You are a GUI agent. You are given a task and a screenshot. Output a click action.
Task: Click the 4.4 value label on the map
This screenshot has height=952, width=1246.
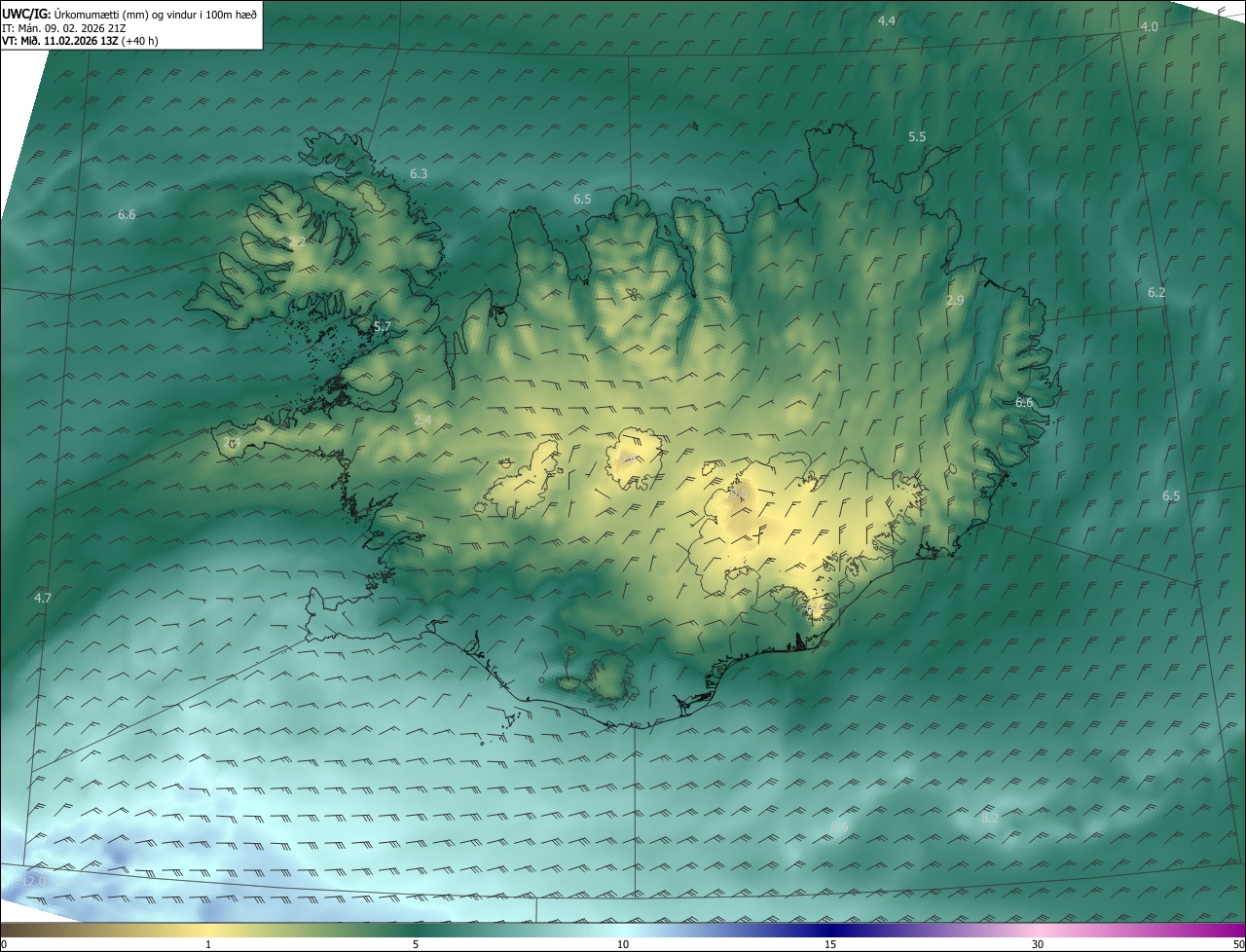click(x=887, y=20)
